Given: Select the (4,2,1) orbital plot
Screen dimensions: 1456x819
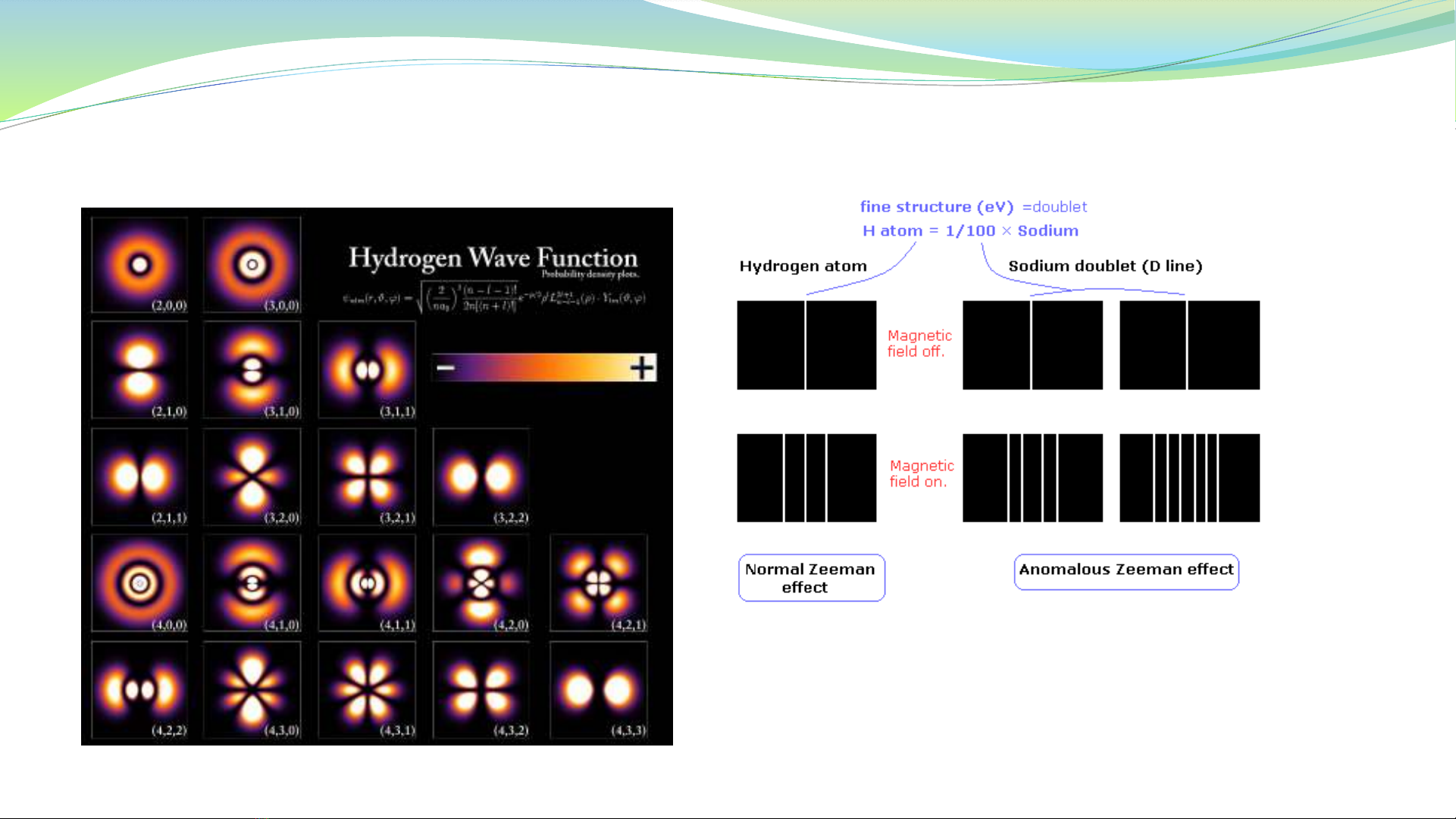Looking at the screenshot, I should pos(599,583).
